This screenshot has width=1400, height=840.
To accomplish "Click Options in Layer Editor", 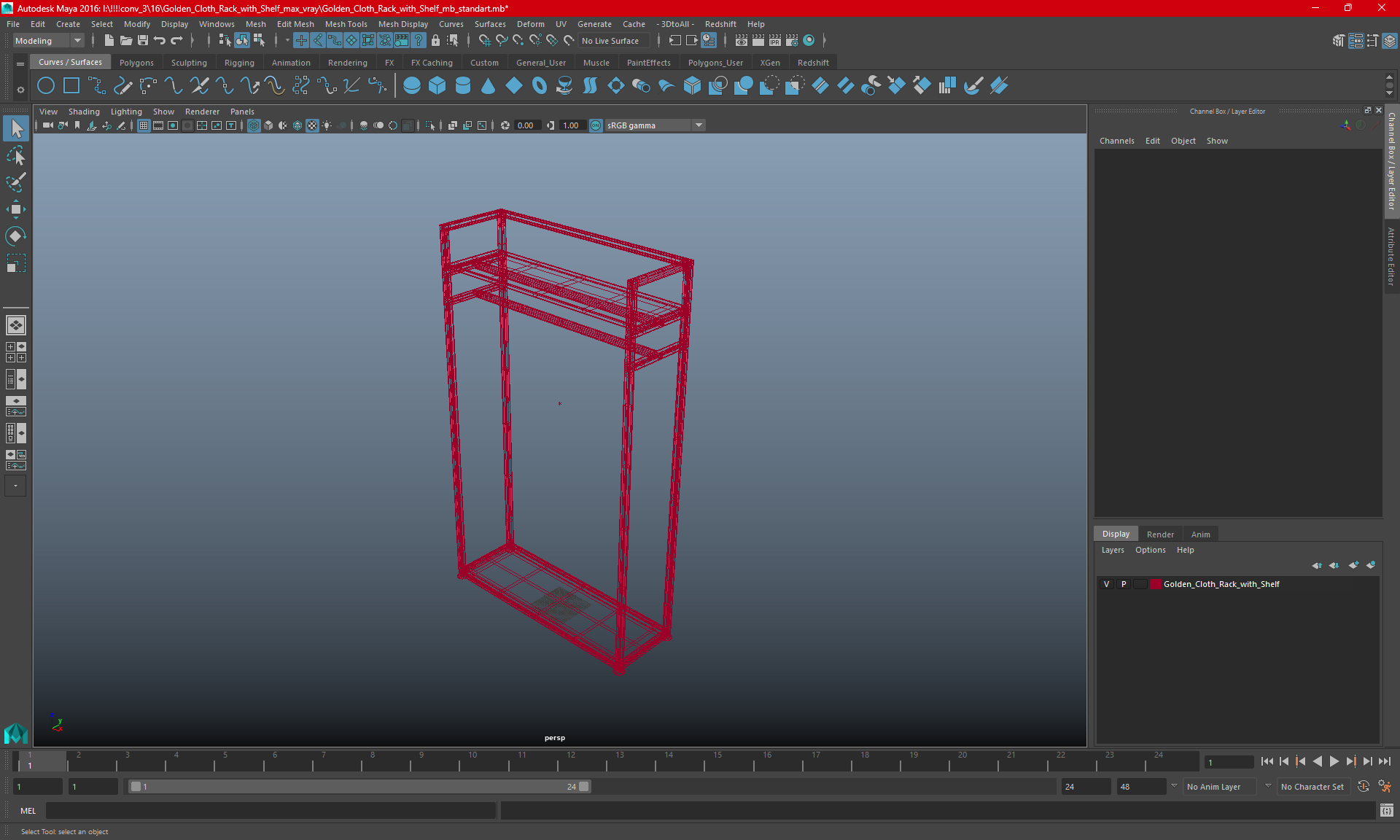I will [x=1150, y=550].
